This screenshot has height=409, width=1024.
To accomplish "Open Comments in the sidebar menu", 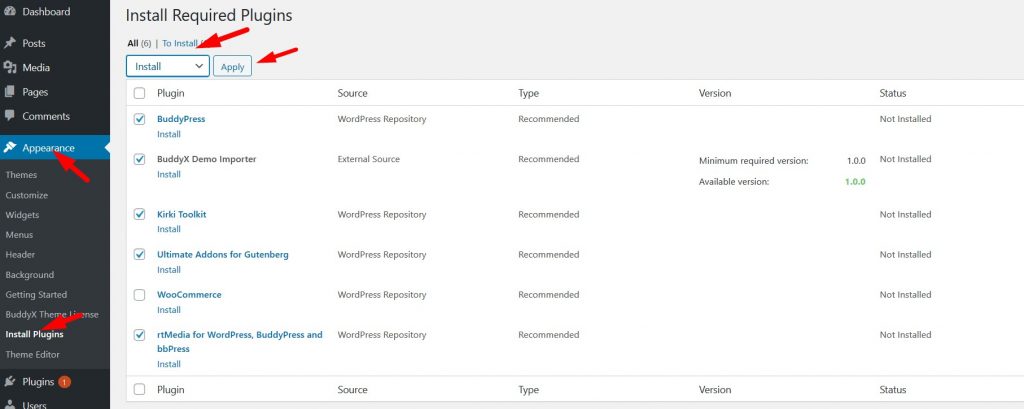I will tap(46, 116).
